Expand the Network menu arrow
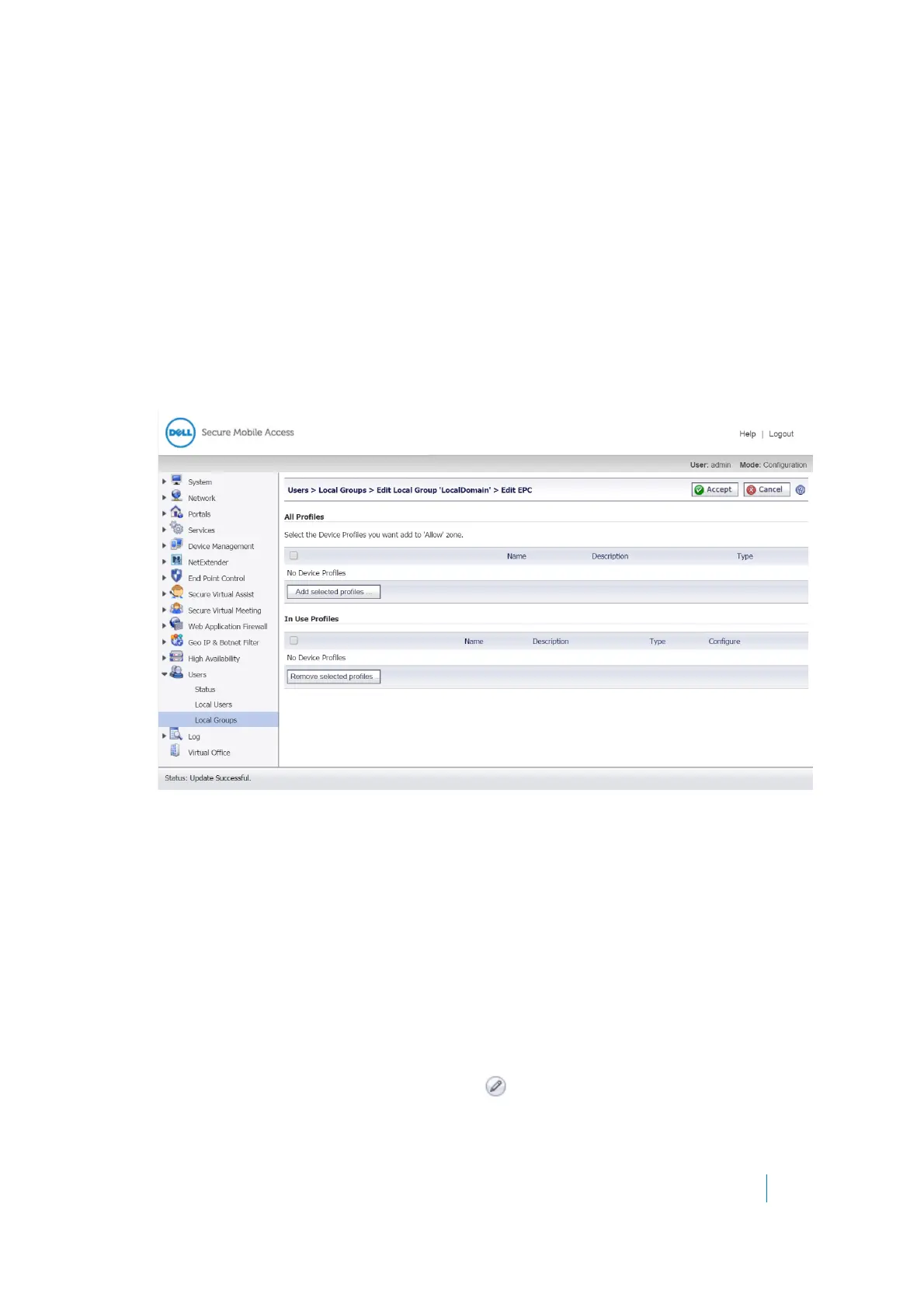The width and height of the screenshot is (924, 1308). click(164, 498)
